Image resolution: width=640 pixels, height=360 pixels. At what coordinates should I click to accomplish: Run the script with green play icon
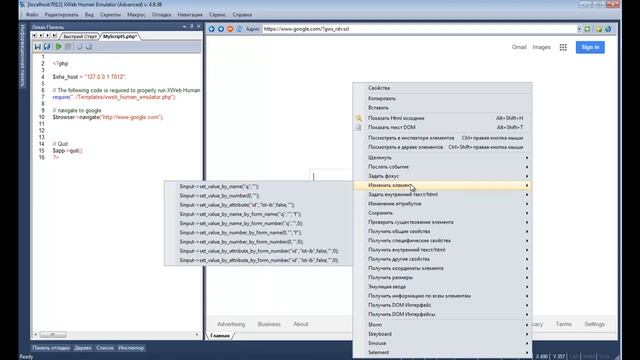[x=58, y=47]
